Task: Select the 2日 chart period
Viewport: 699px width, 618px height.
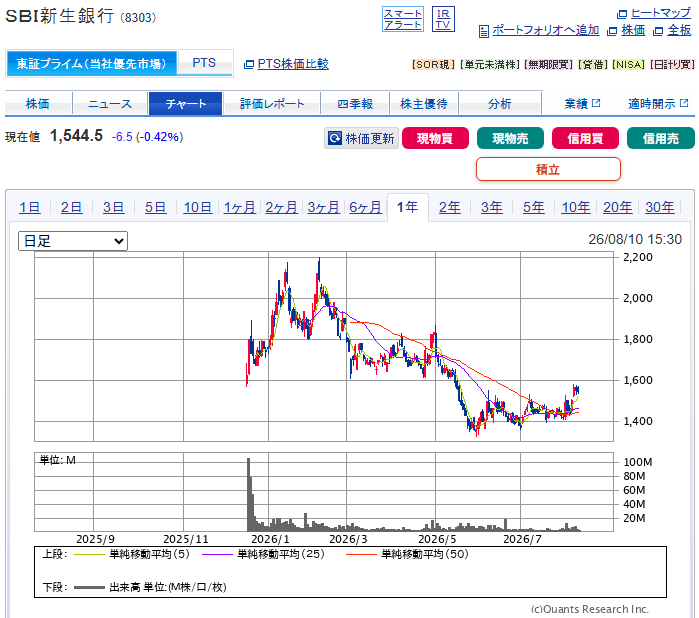Action: pos(71,207)
